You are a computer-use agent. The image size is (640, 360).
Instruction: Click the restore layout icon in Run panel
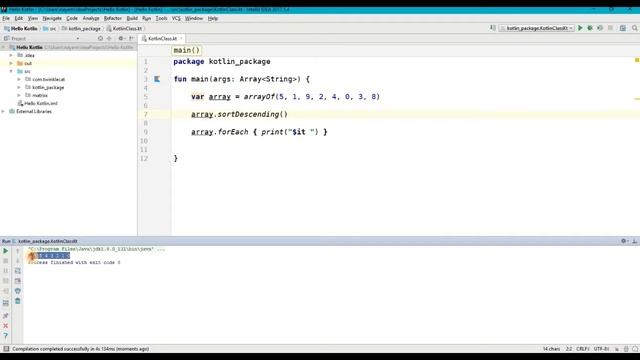coord(6,303)
